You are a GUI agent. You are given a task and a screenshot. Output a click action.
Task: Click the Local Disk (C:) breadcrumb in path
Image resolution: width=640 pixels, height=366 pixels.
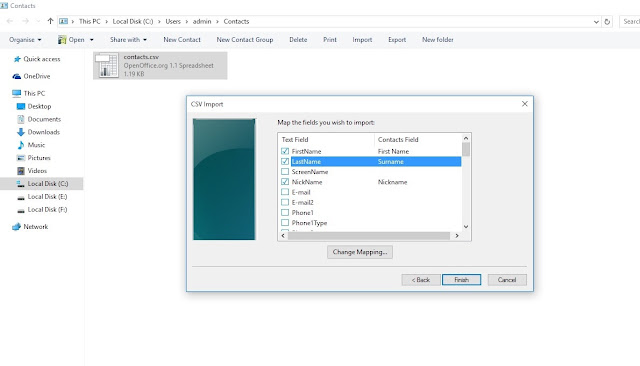point(133,22)
